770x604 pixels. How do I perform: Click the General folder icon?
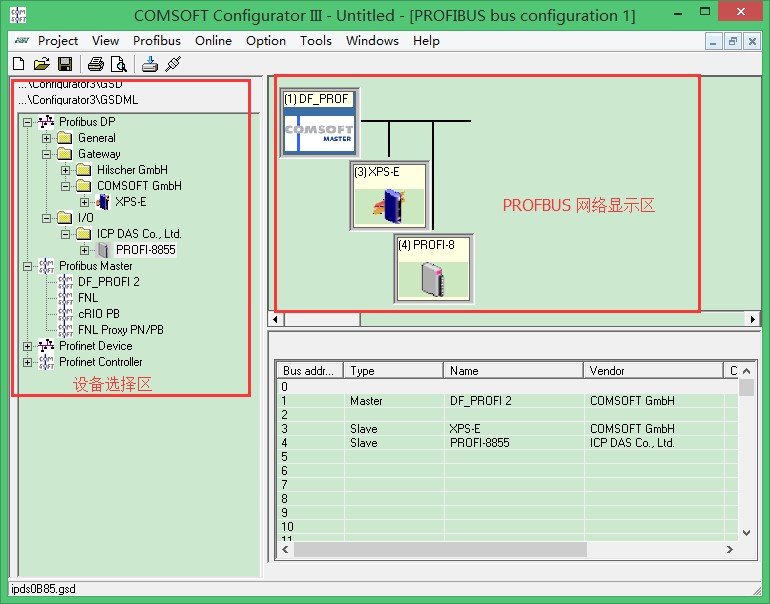tap(65, 138)
